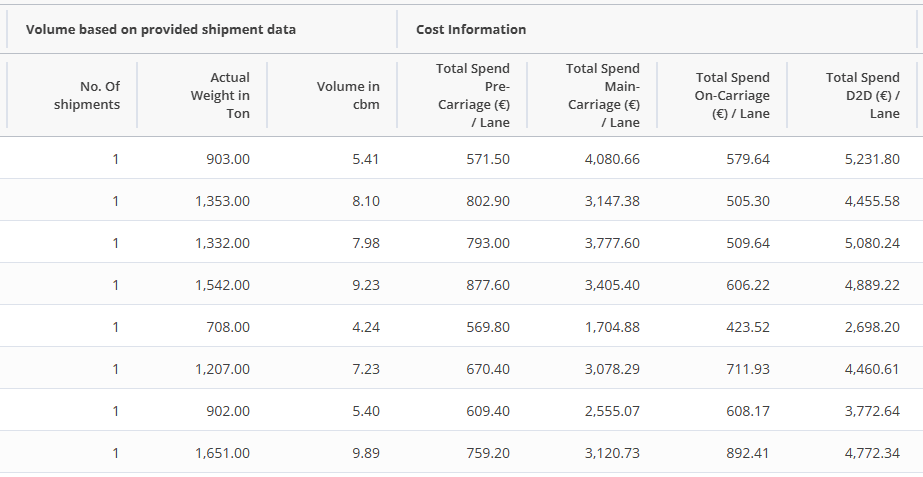The height and width of the screenshot is (477, 923).
Task: Click main-carriage spend 3,777.60
Action: tap(612, 243)
